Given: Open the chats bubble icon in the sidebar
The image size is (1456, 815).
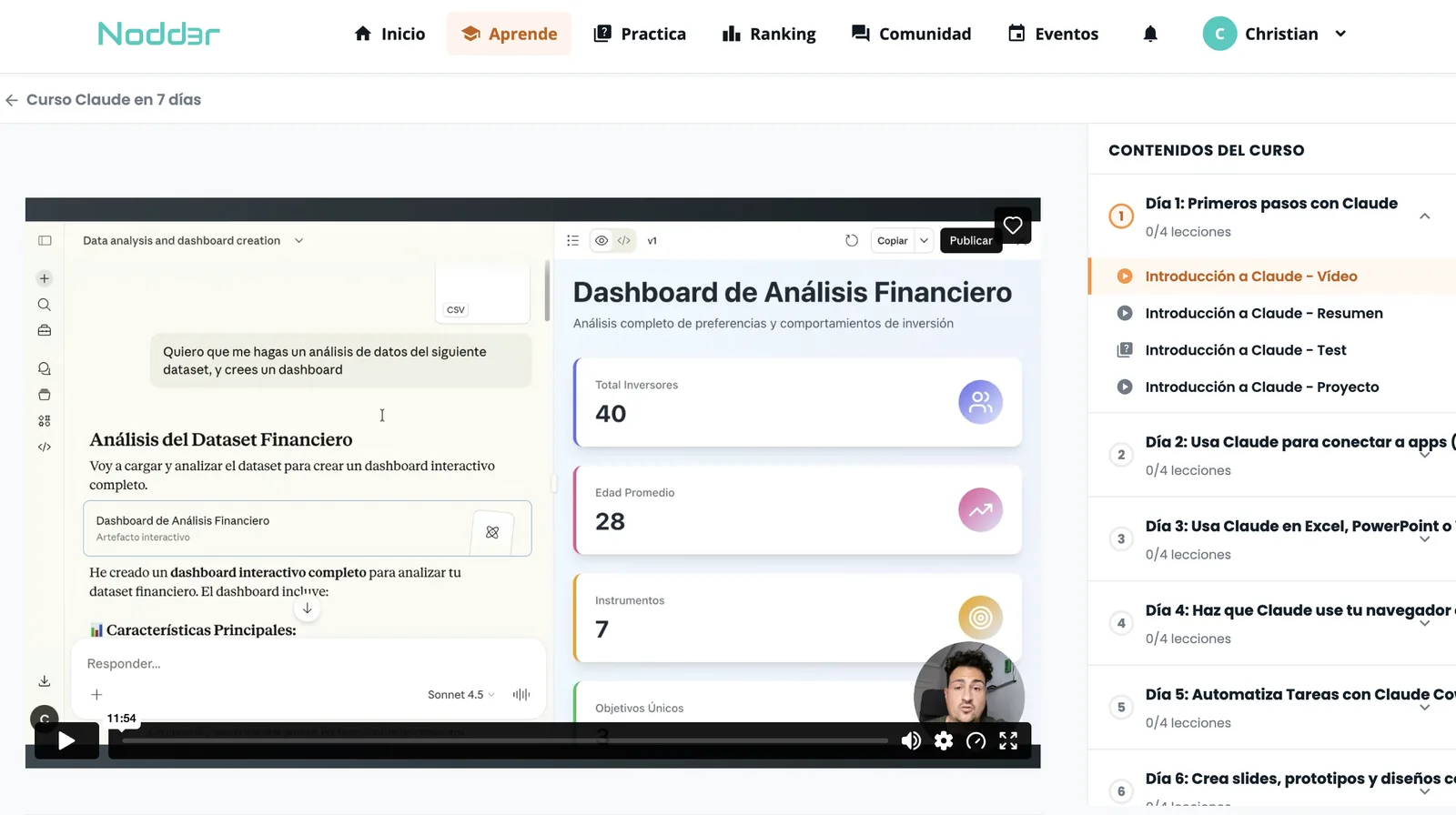Looking at the screenshot, I should 45,368.
